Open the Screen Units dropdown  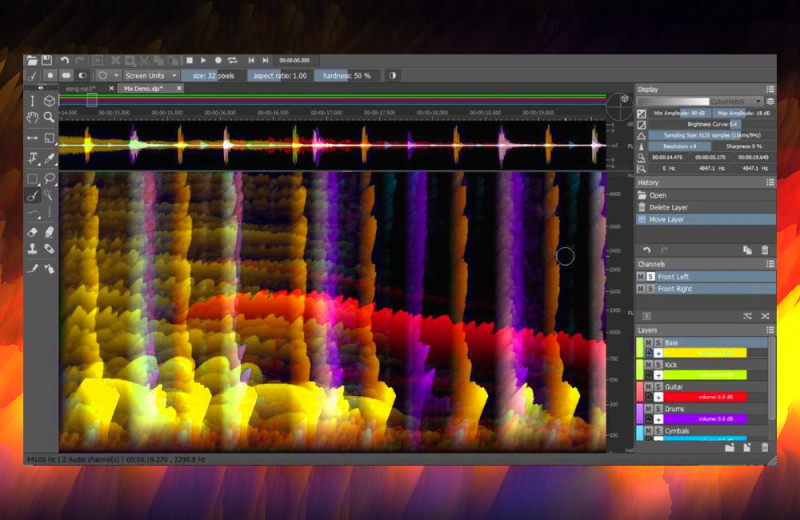click(152, 75)
